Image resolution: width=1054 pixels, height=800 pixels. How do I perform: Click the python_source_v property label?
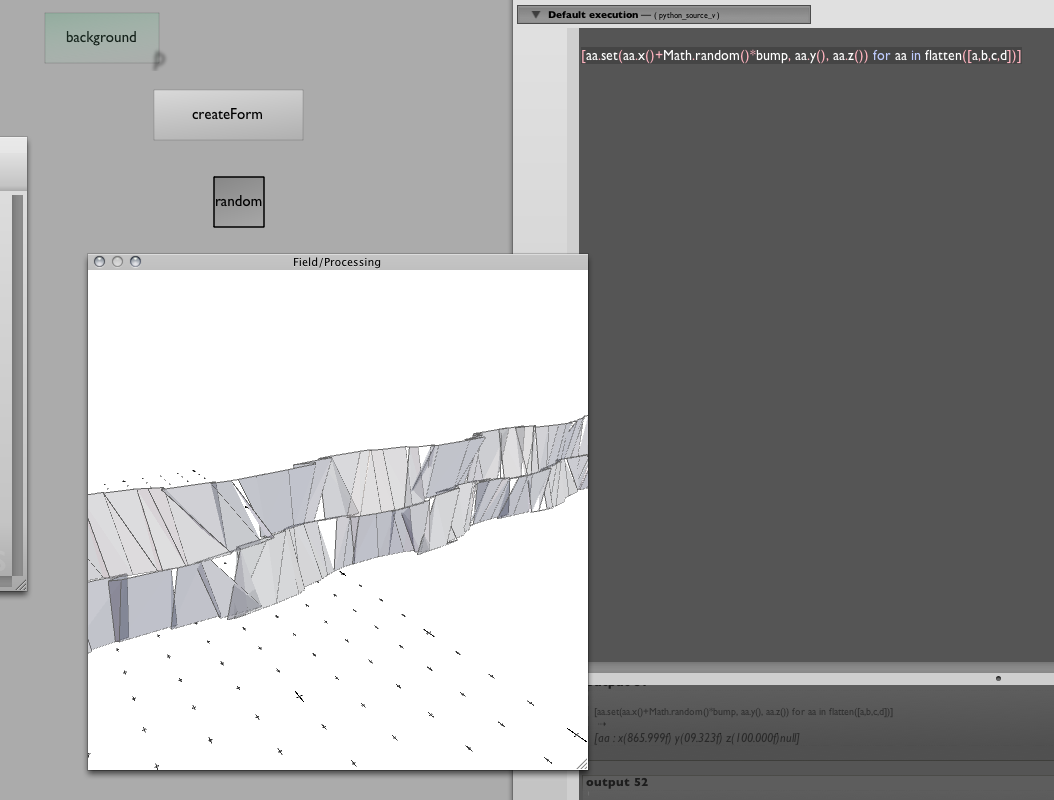tap(686, 16)
